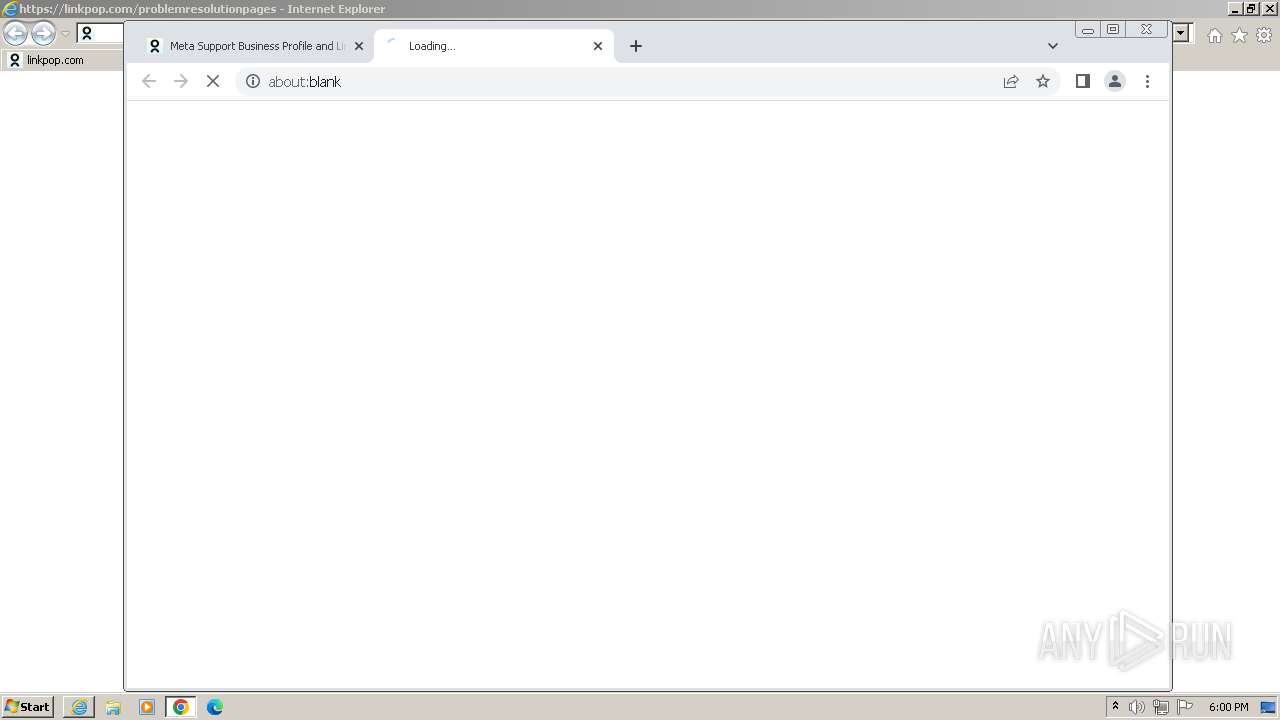Open Internet Explorer address dropdown arrow

(1182, 34)
